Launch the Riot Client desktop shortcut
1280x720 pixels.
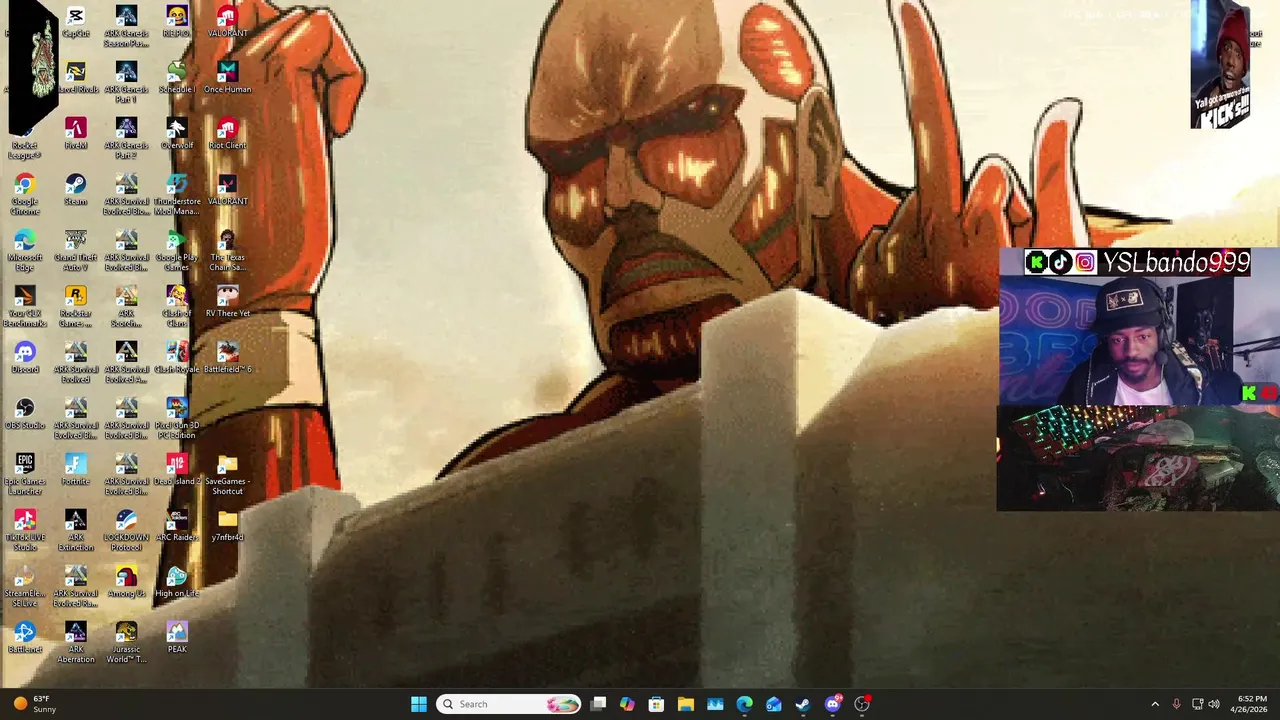(228, 134)
